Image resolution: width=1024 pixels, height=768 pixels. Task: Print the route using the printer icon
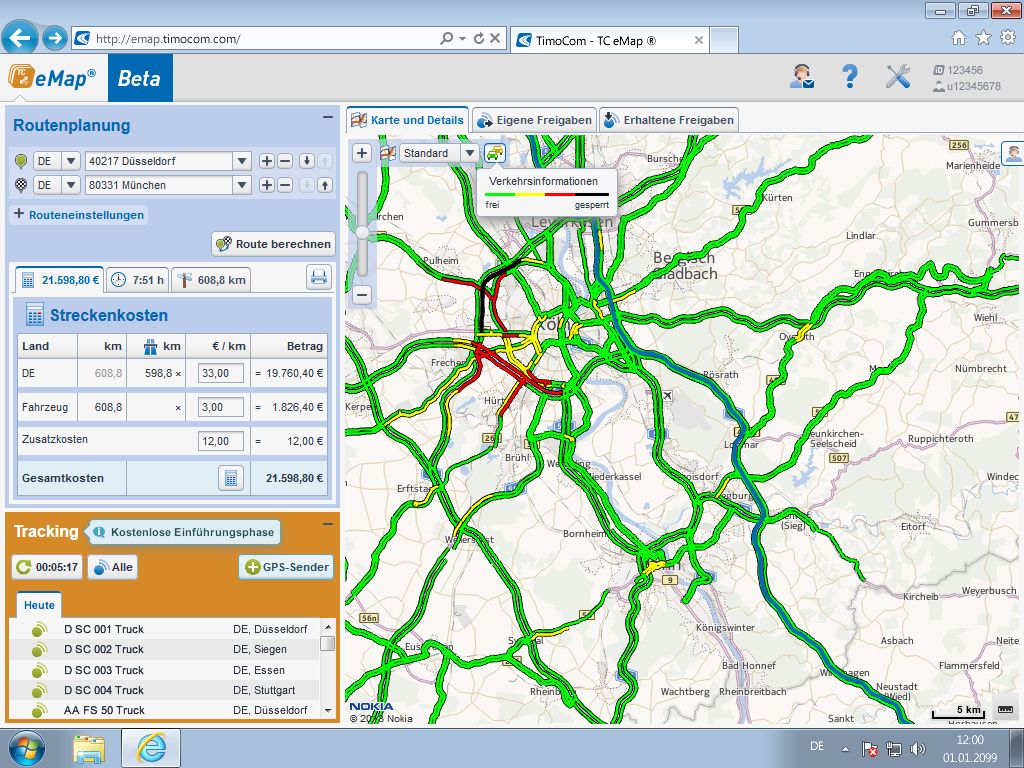click(318, 278)
